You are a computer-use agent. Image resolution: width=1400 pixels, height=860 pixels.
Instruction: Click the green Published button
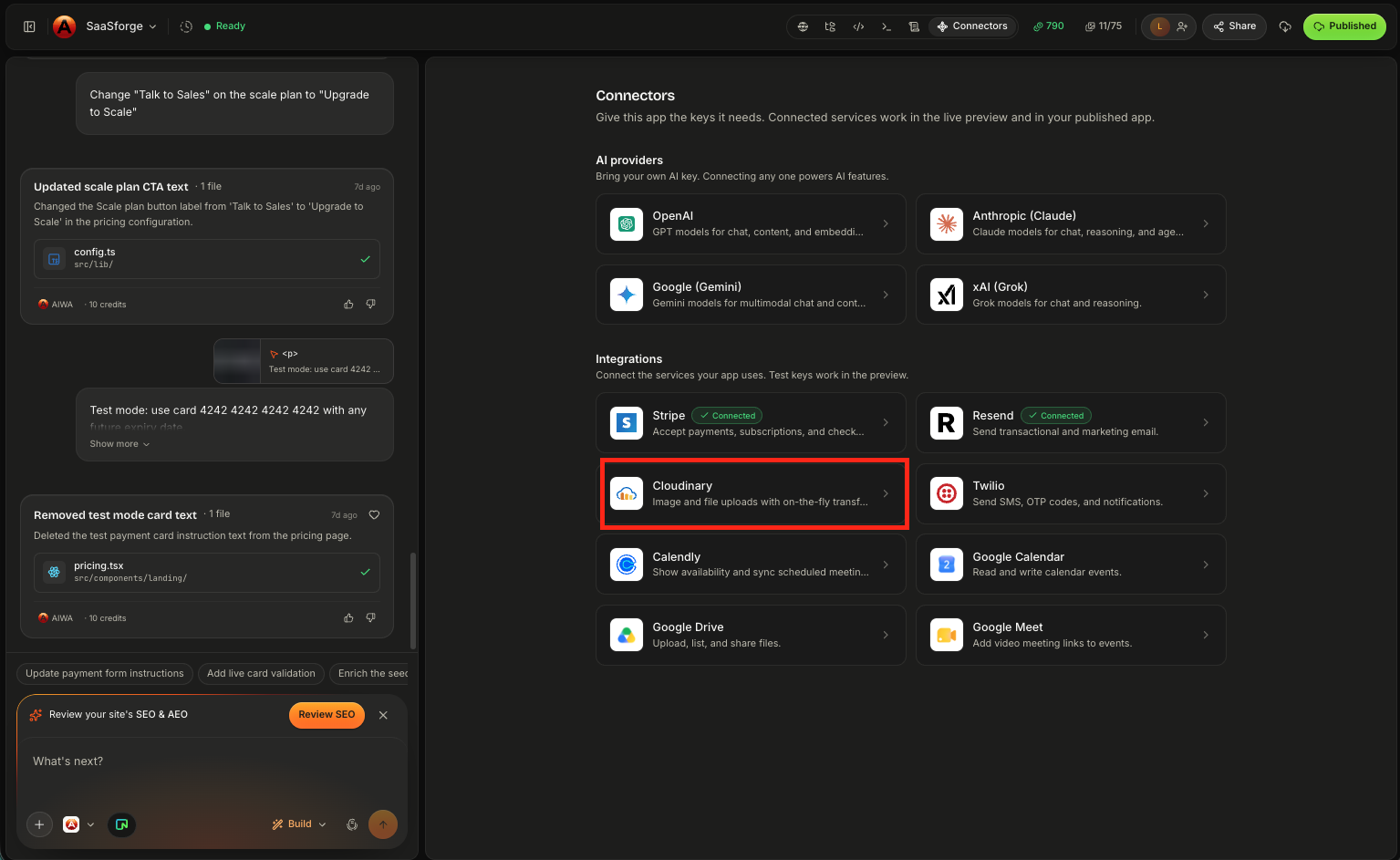coord(1344,26)
